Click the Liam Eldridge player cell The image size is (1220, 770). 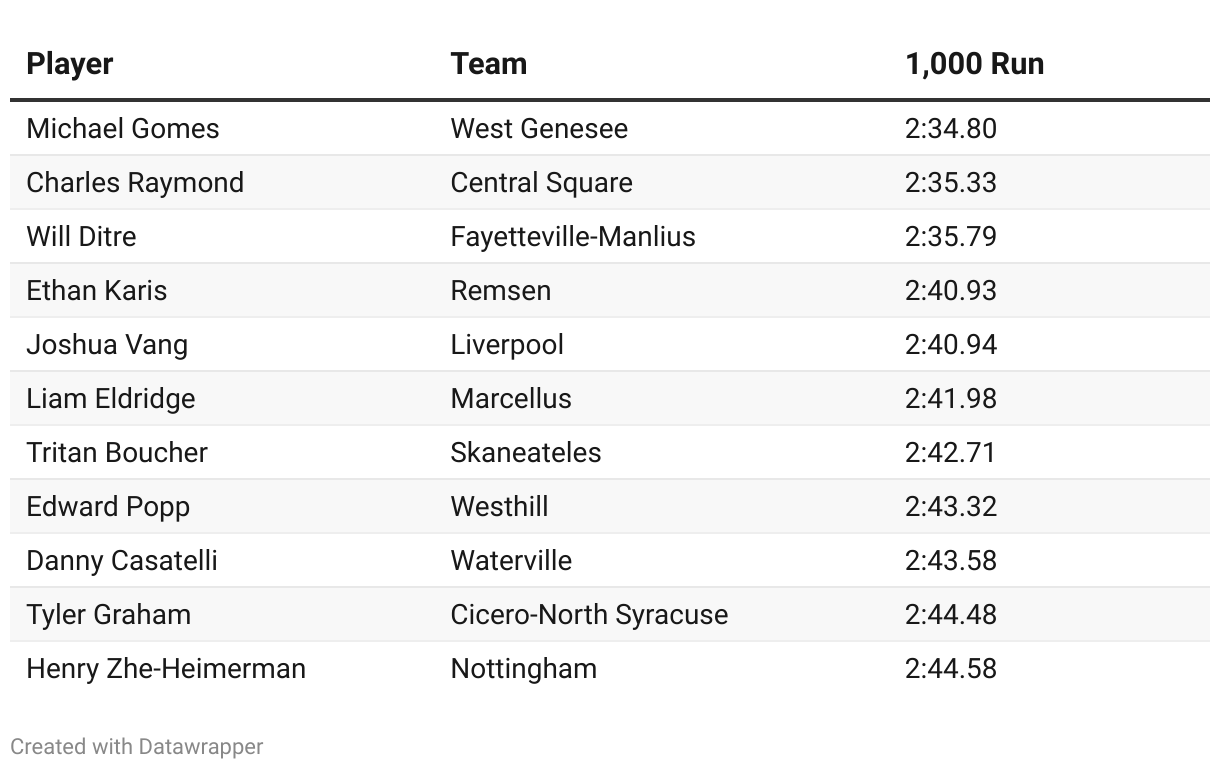click(111, 399)
